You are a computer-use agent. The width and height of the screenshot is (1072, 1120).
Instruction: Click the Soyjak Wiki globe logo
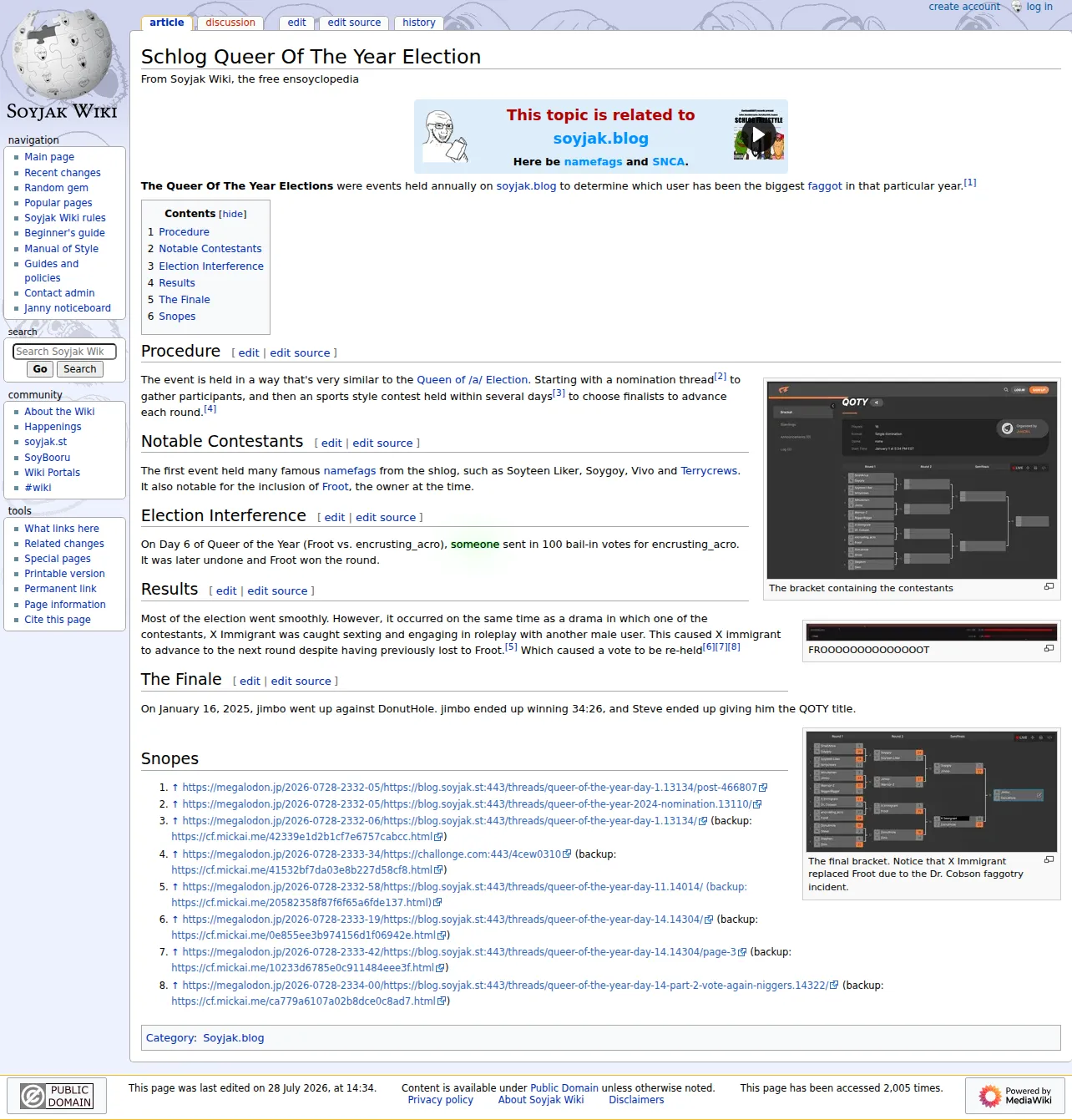(x=63, y=65)
